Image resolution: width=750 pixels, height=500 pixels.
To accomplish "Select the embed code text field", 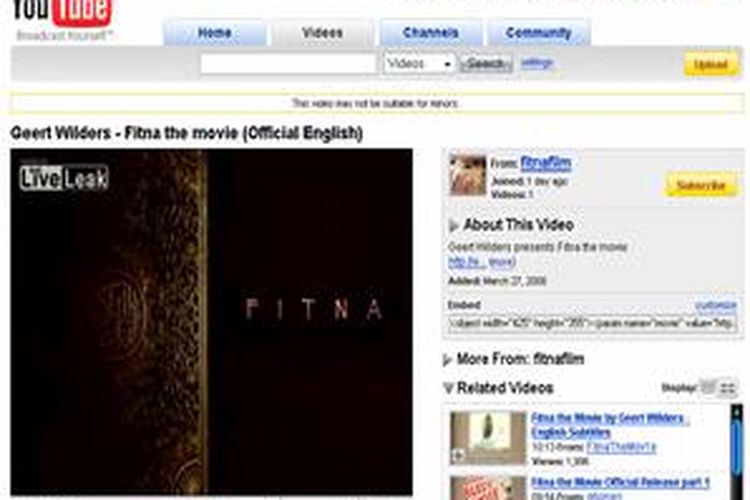I will (592, 324).
